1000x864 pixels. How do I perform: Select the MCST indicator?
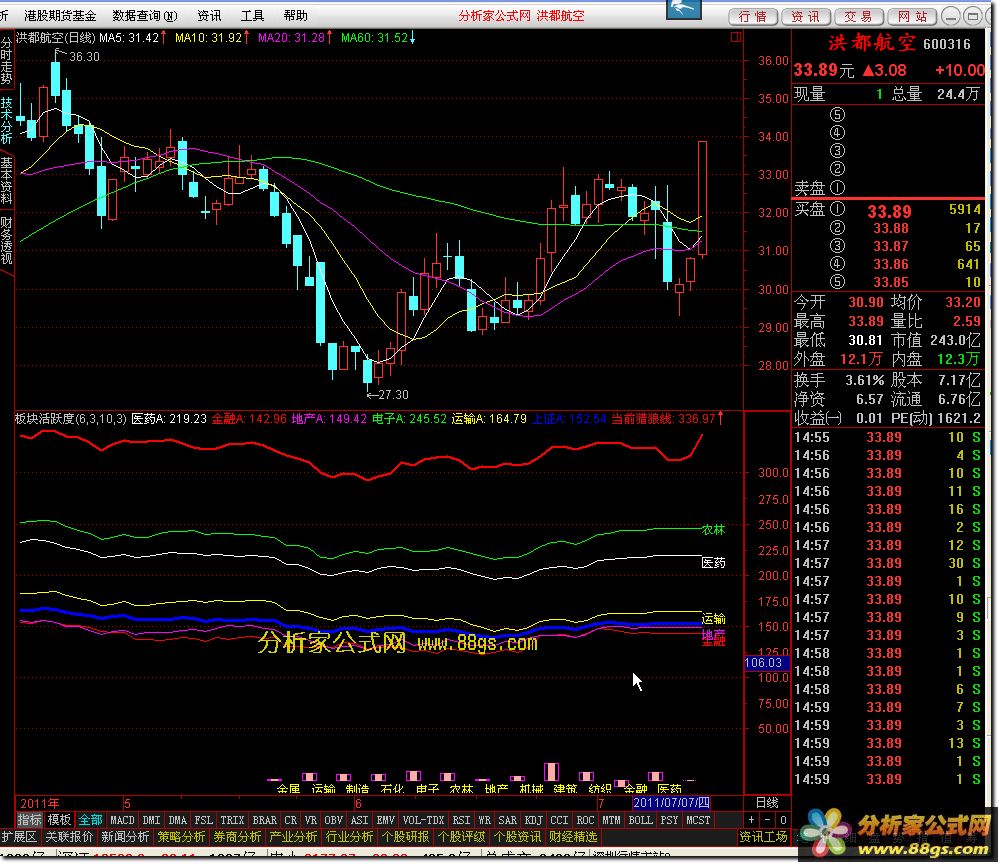point(698,820)
